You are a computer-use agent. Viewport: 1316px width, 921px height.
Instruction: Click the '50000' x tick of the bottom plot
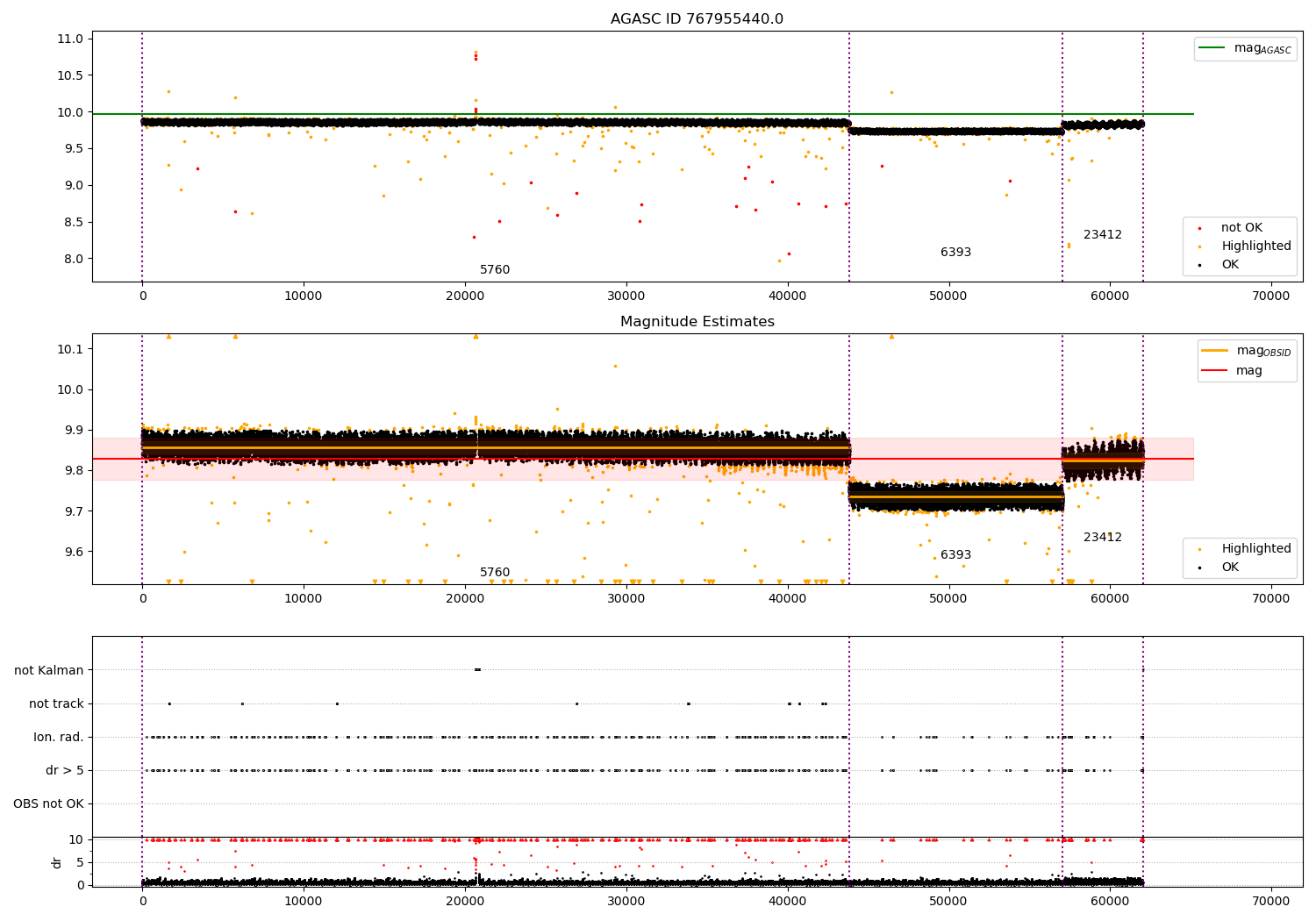click(x=948, y=901)
